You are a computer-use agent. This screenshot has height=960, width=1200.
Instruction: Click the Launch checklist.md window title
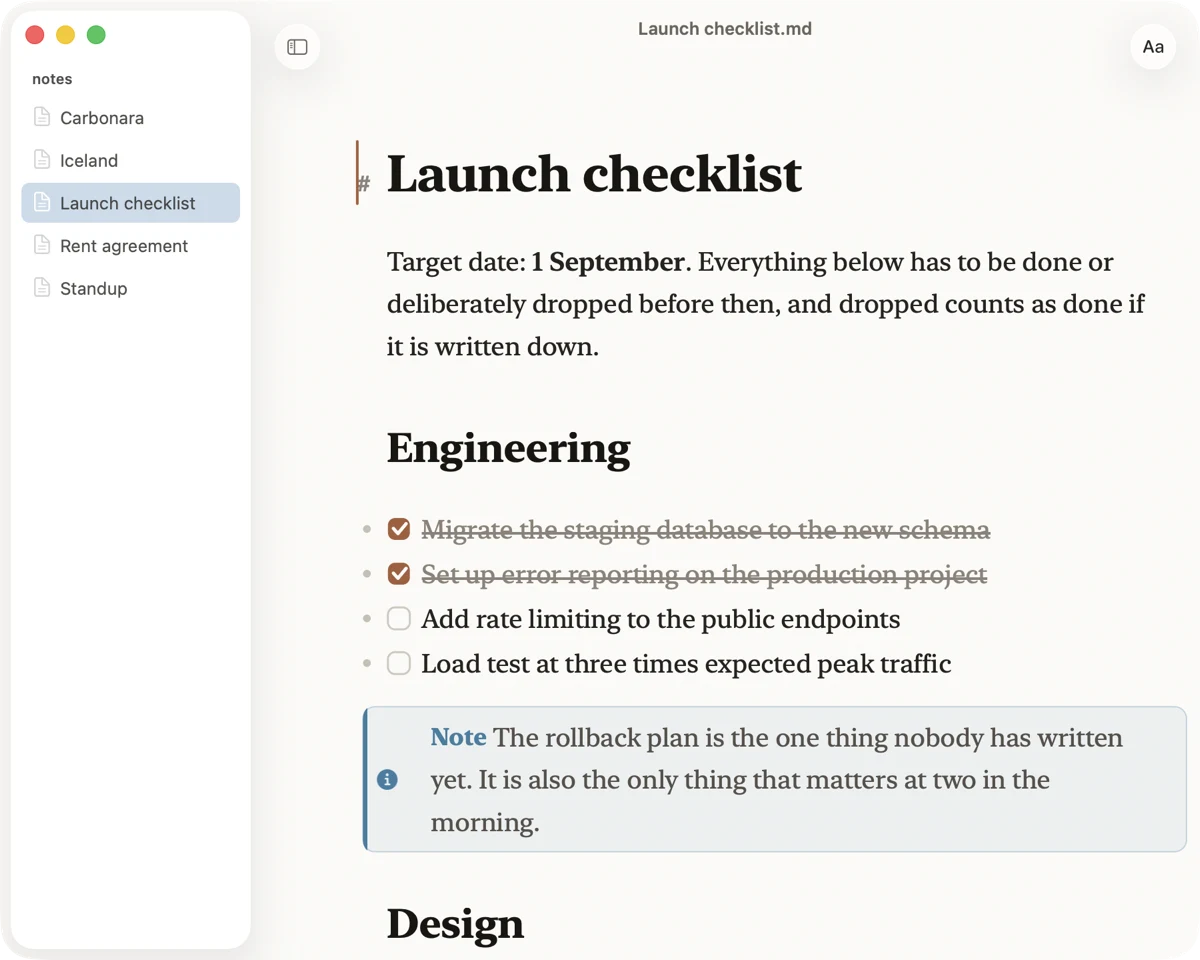pos(725,29)
